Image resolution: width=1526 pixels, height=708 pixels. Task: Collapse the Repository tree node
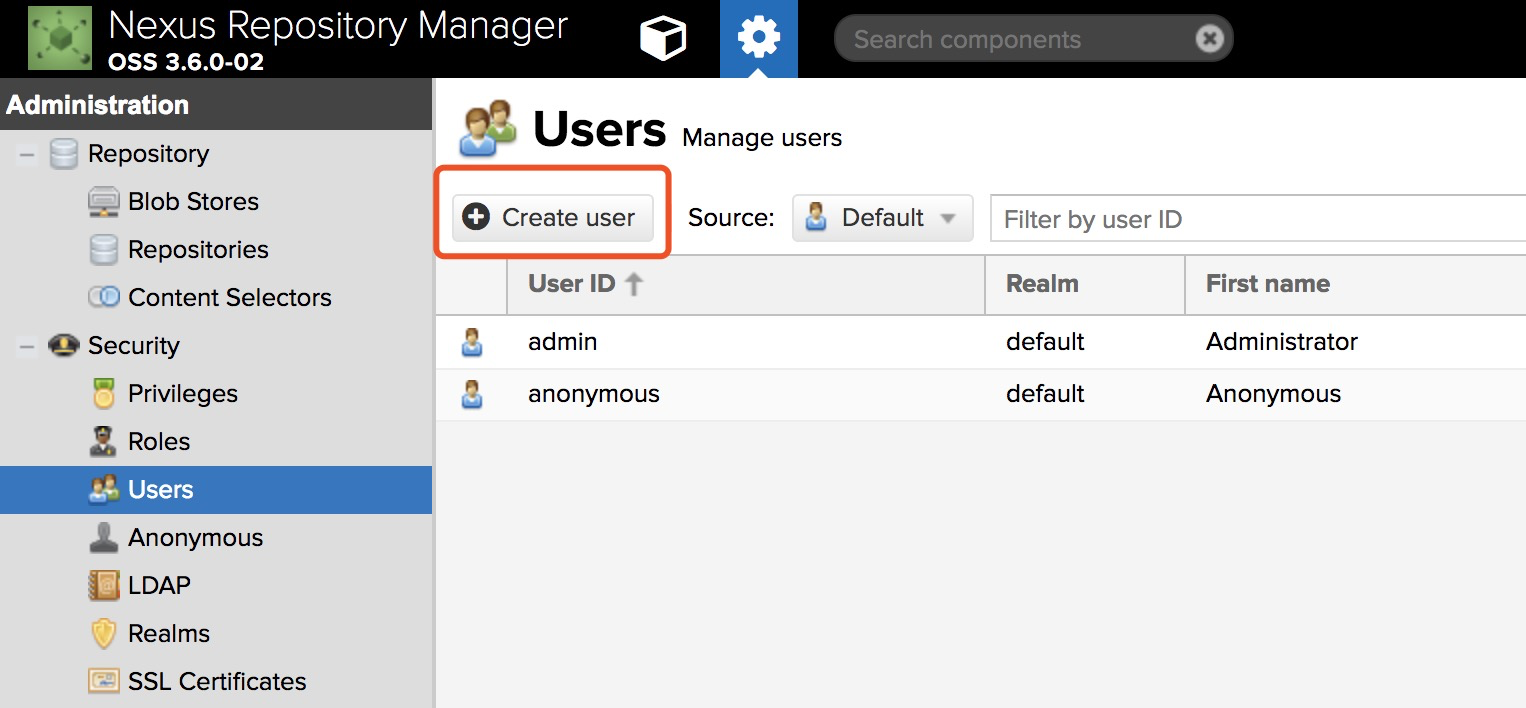27,154
